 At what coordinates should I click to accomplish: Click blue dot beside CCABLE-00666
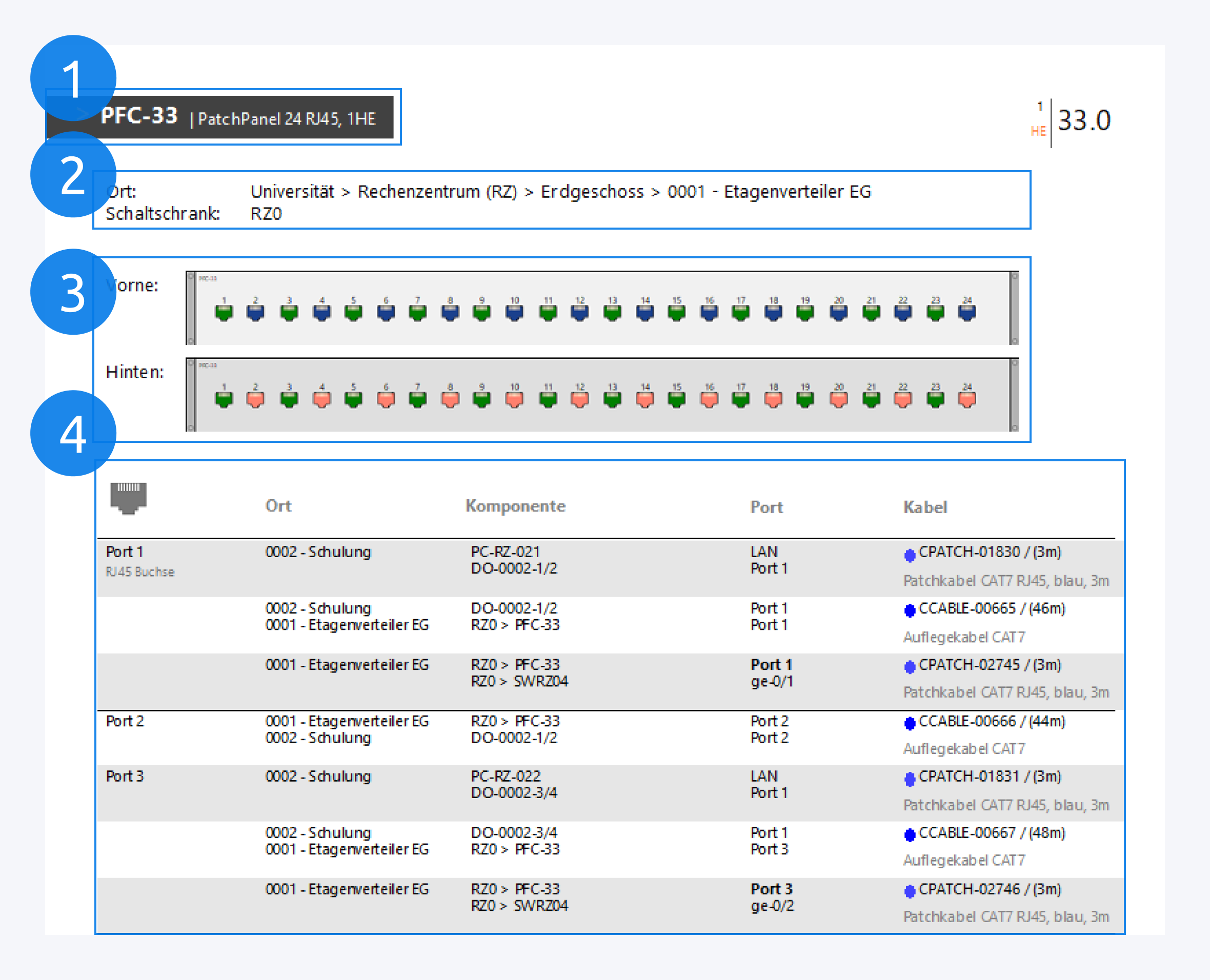909,723
